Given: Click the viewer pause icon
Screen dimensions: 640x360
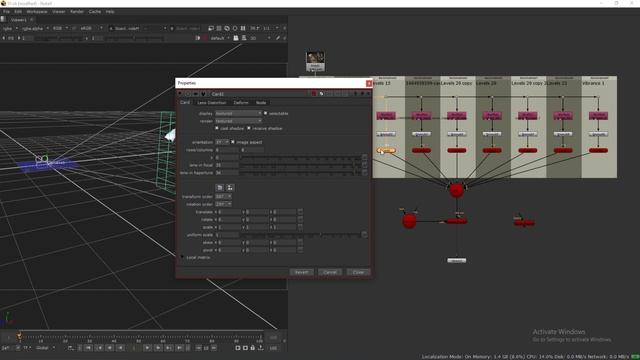Looking at the screenshot, I should 243,29.
